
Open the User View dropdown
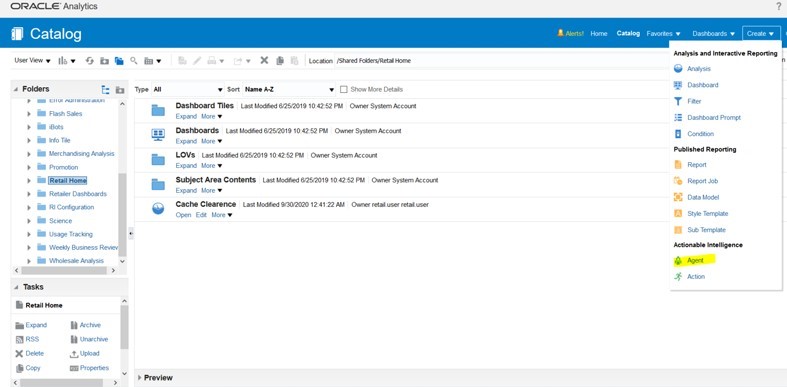(33, 61)
